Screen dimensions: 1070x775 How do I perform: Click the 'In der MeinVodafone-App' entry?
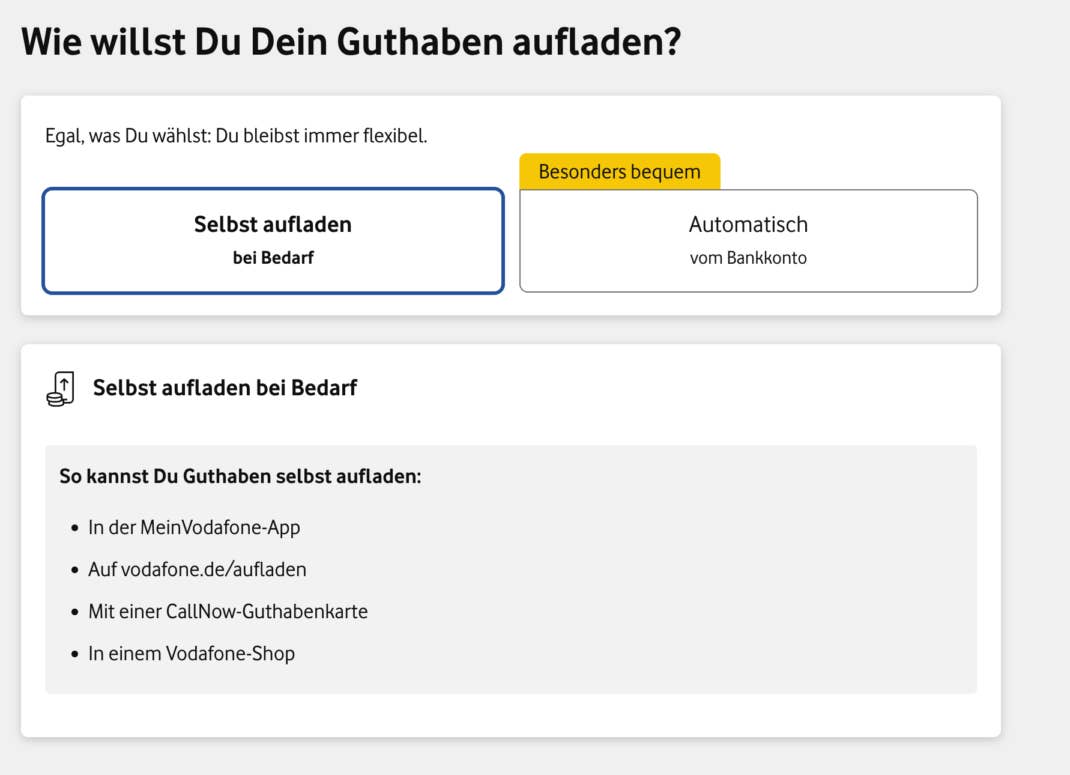(194, 527)
